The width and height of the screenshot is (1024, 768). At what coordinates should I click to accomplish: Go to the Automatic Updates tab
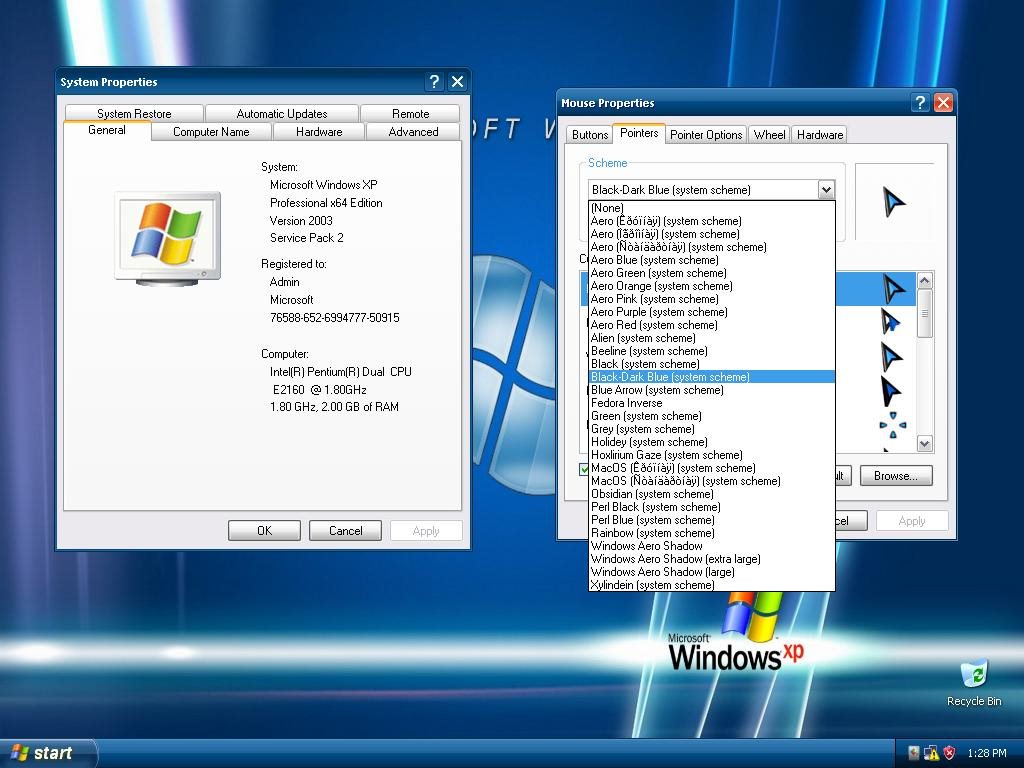point(282,114)
